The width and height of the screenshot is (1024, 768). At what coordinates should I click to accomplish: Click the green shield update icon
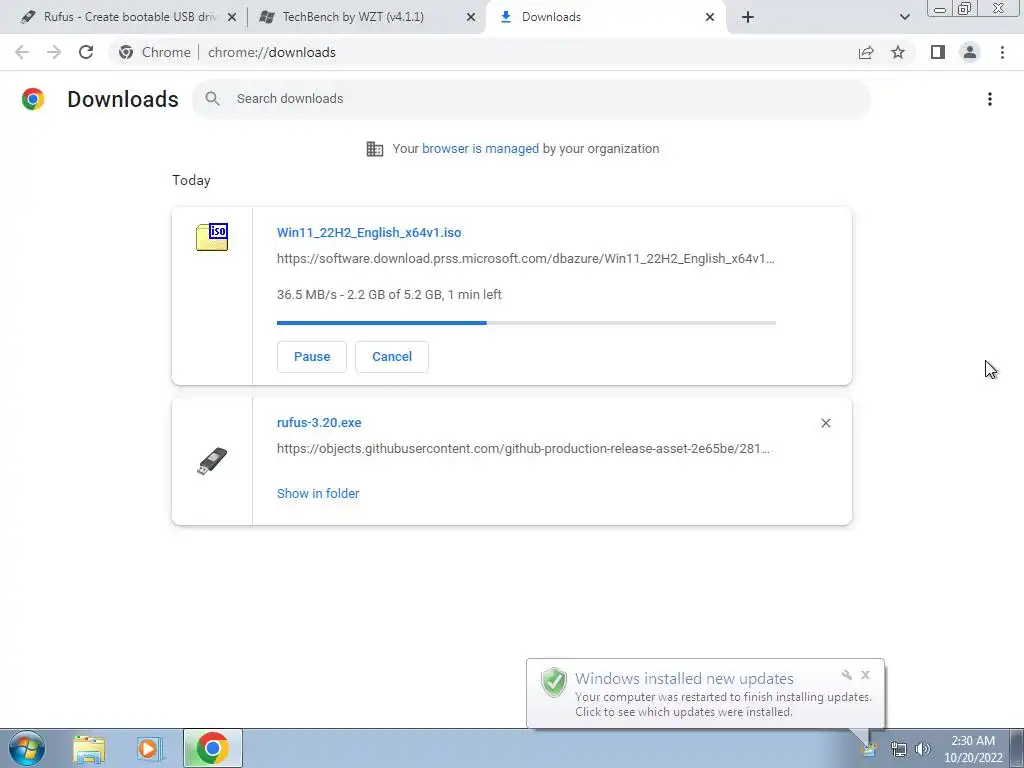pyautogui.click(x=554, y=682)
